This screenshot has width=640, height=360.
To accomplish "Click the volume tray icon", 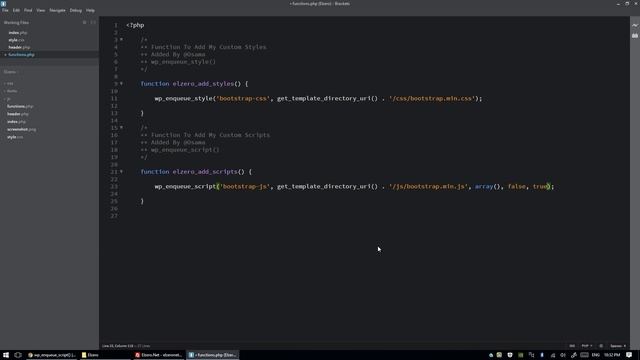I will (x=563, y=355).
